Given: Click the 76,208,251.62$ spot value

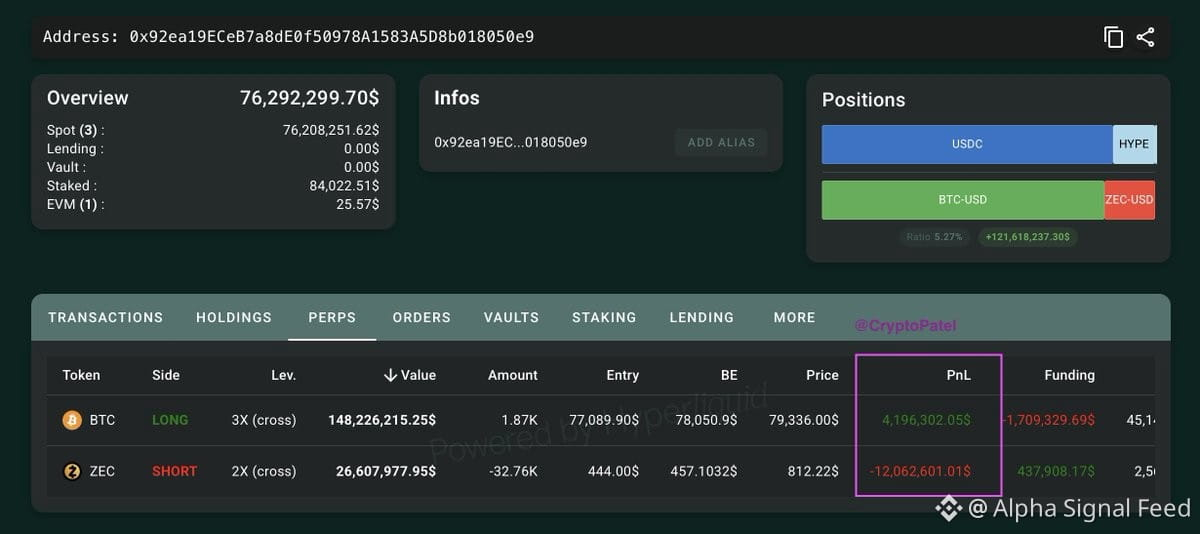Looking at the screenshot, I should pos(331,130).
